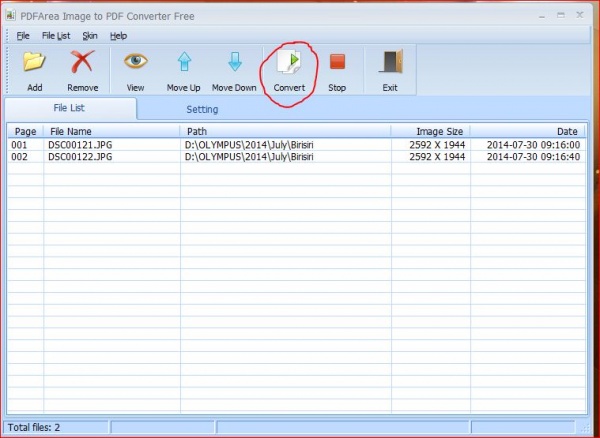Sort by the Image Size column header

tap(431, 132)
